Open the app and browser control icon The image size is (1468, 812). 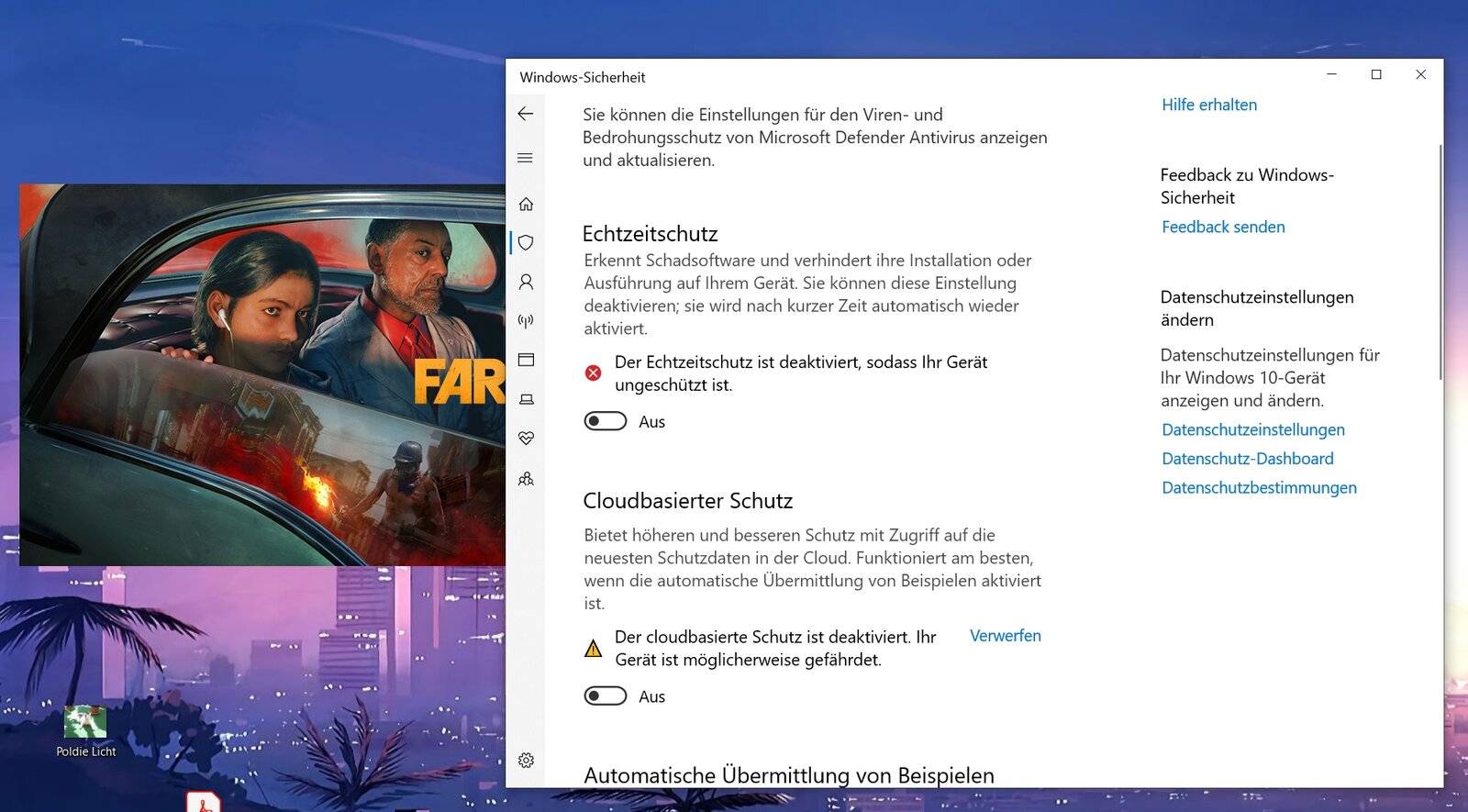coord(526,360)
